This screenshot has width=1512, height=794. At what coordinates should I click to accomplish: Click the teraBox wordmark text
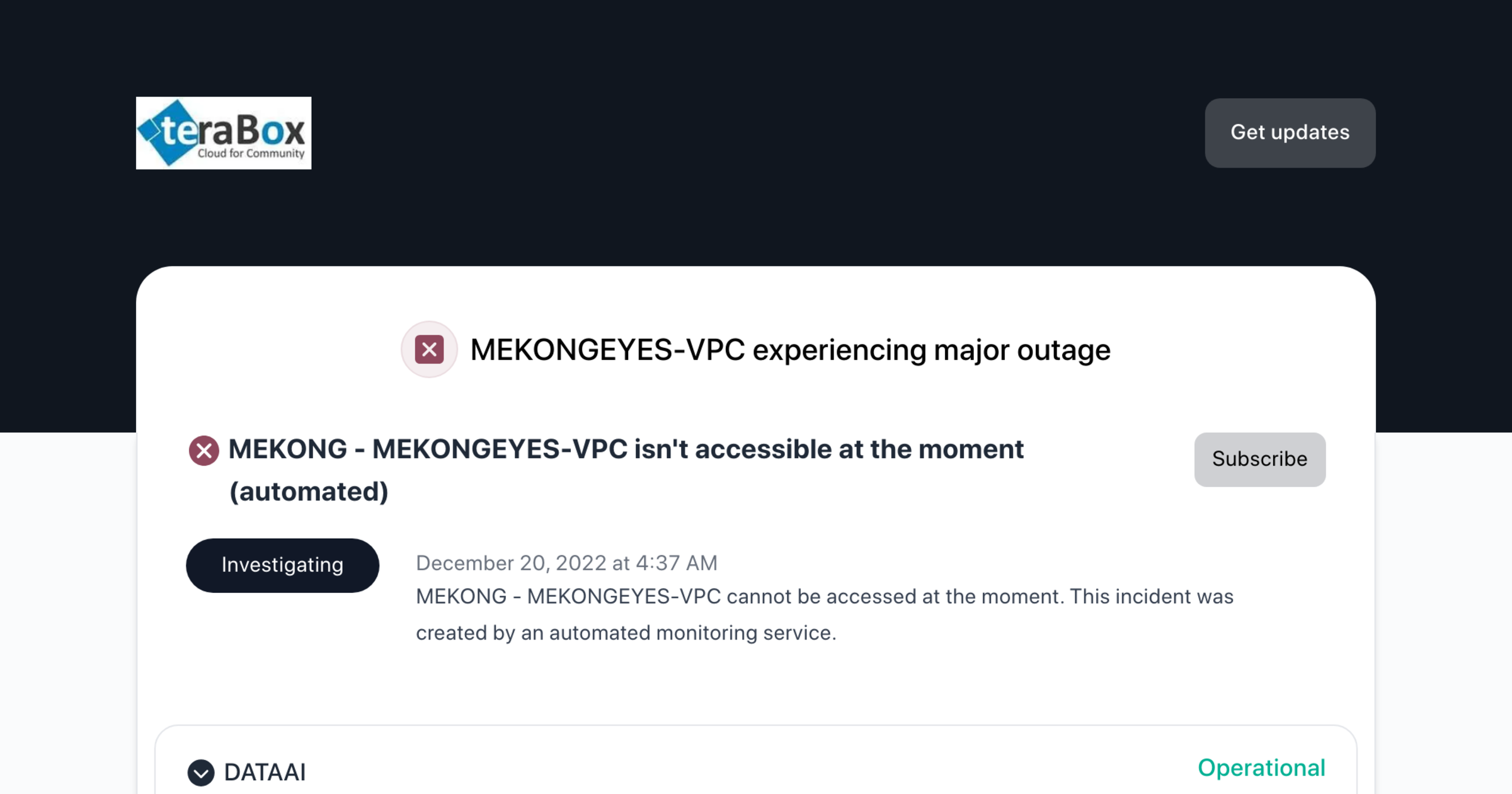(x=233, y=130)
